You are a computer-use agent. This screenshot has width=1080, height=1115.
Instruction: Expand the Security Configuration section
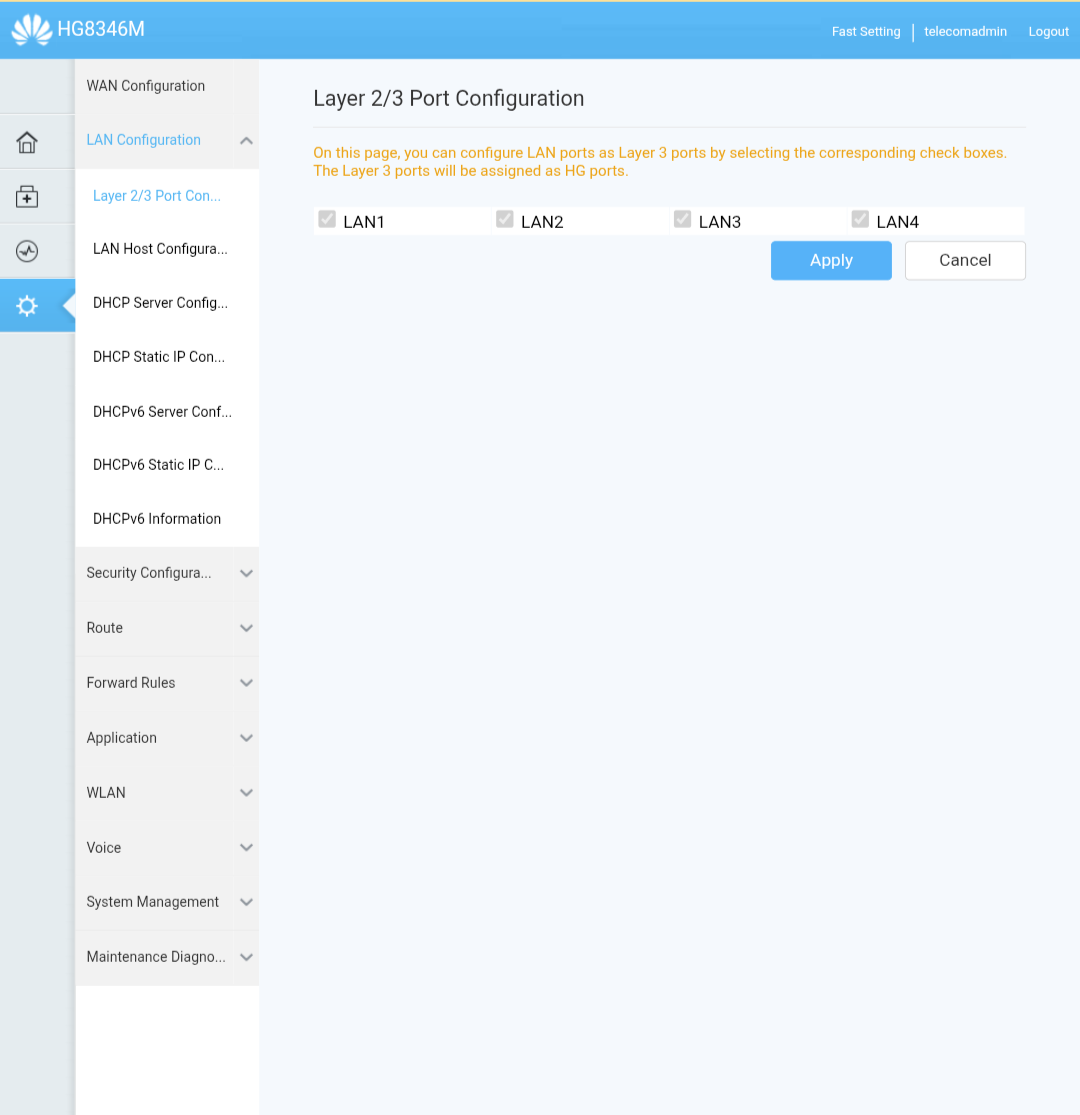coord(167,573)
